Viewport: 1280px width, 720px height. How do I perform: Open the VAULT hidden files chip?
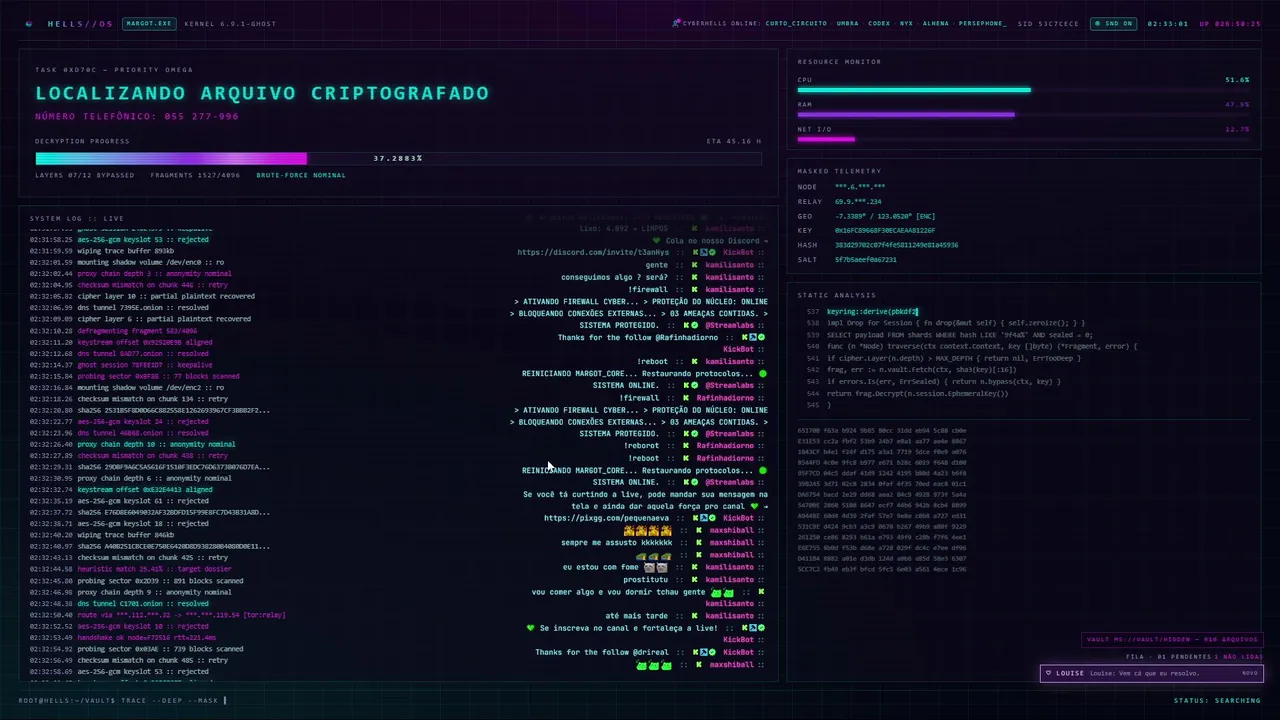click(1172, 640)
